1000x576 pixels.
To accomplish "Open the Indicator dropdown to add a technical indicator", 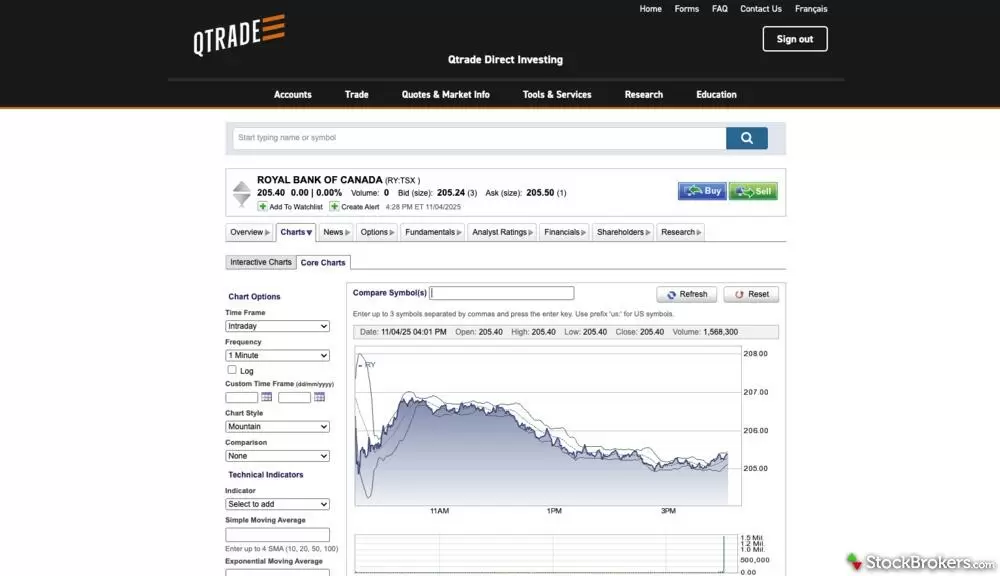I will 277,504.
